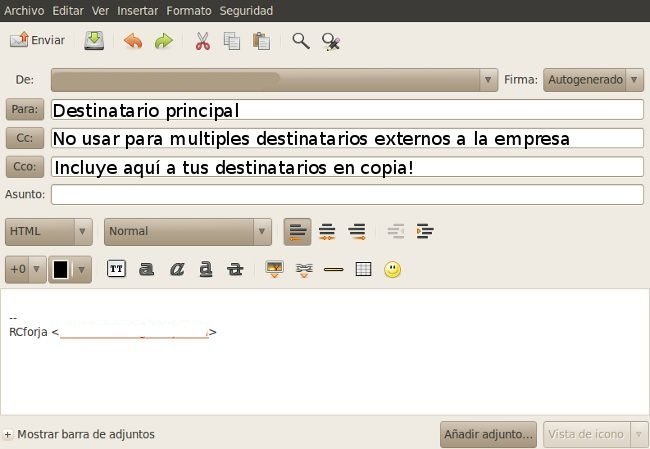Click the paste clipboard icon
The image size is (650, 449).
click(262, 41)
